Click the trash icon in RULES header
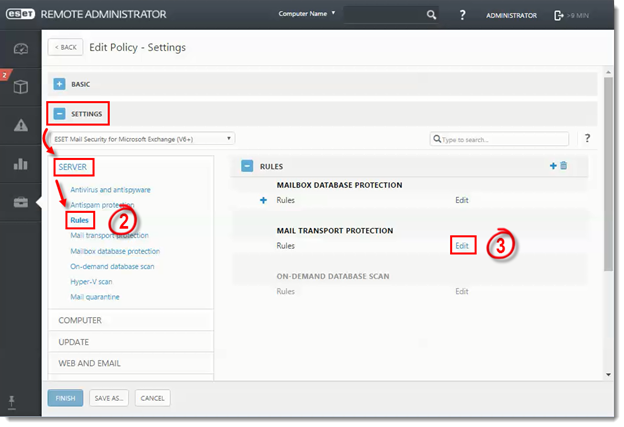Image resolution: width=624 pixels, height=427 pixels. [564, 165]
